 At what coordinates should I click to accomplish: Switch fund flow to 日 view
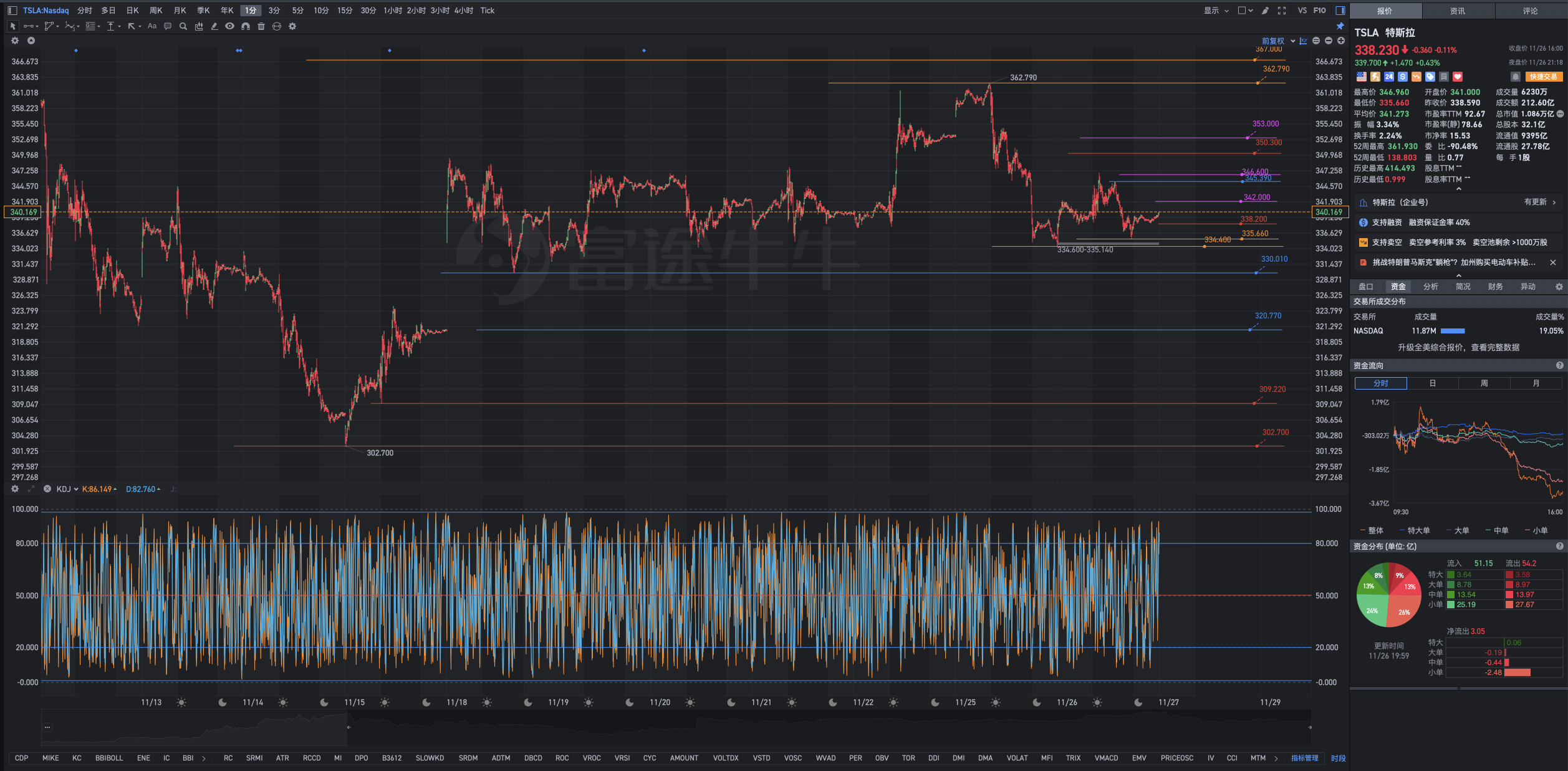click(x=1433, y=383)
